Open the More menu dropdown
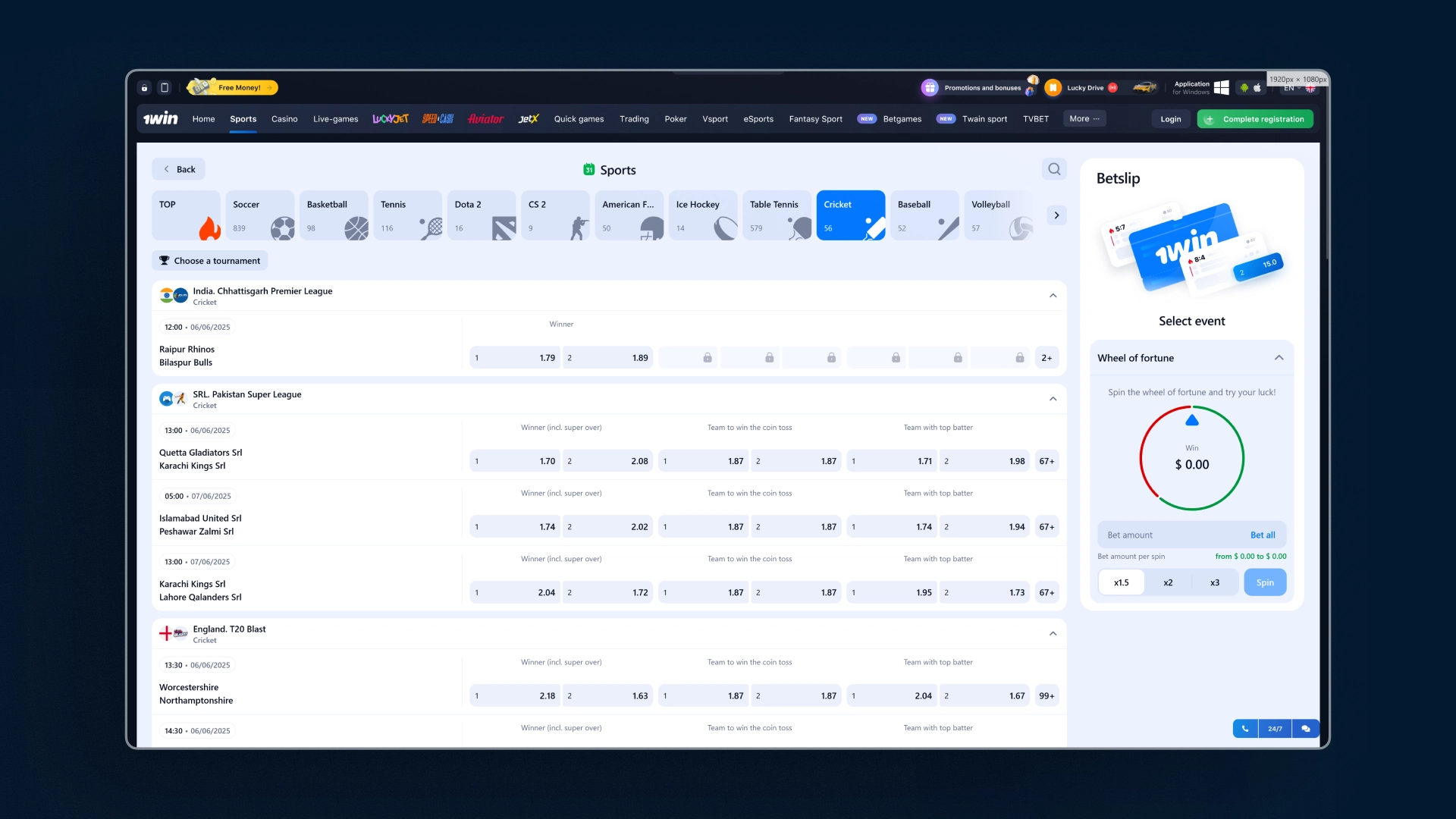 (1084, 118)
